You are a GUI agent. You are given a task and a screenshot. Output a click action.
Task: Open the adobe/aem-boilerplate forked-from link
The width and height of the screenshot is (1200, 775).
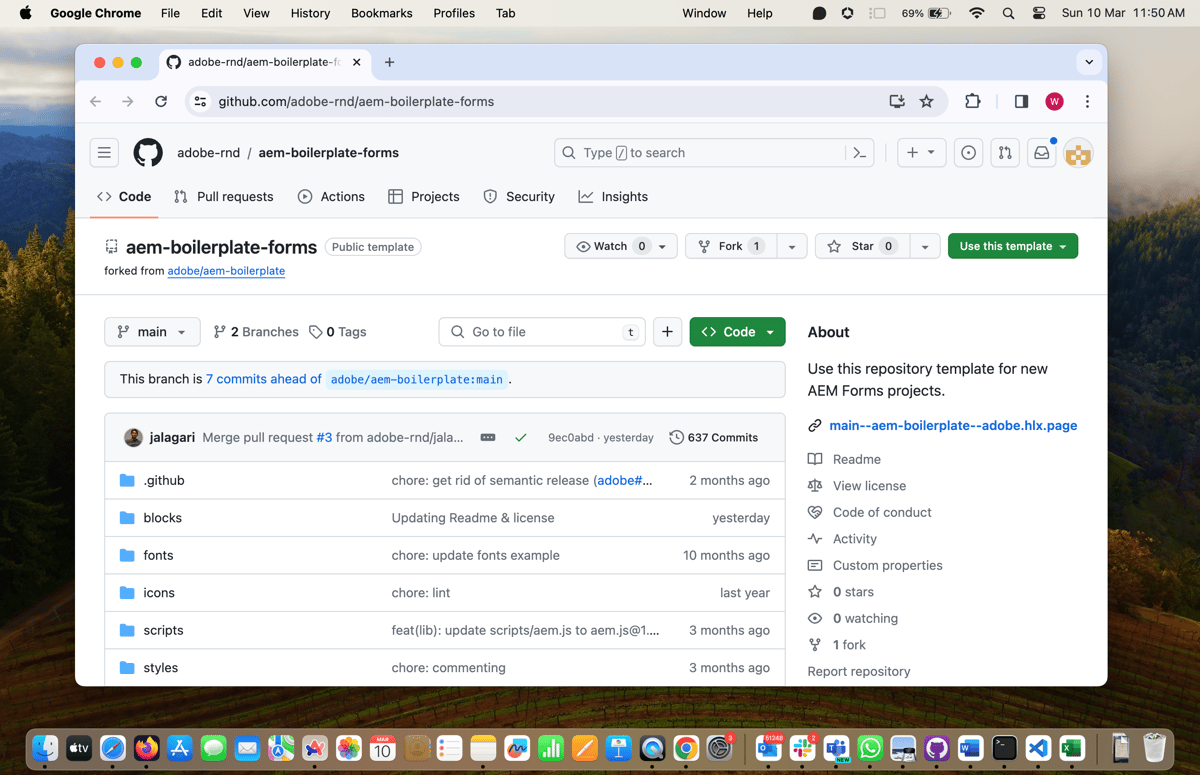(x=226, y=270)
